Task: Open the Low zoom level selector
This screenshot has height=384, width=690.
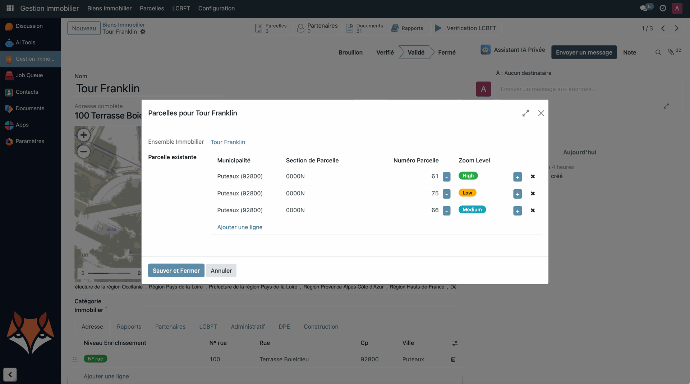Action: pyautogui.click(x=467, y=193)
